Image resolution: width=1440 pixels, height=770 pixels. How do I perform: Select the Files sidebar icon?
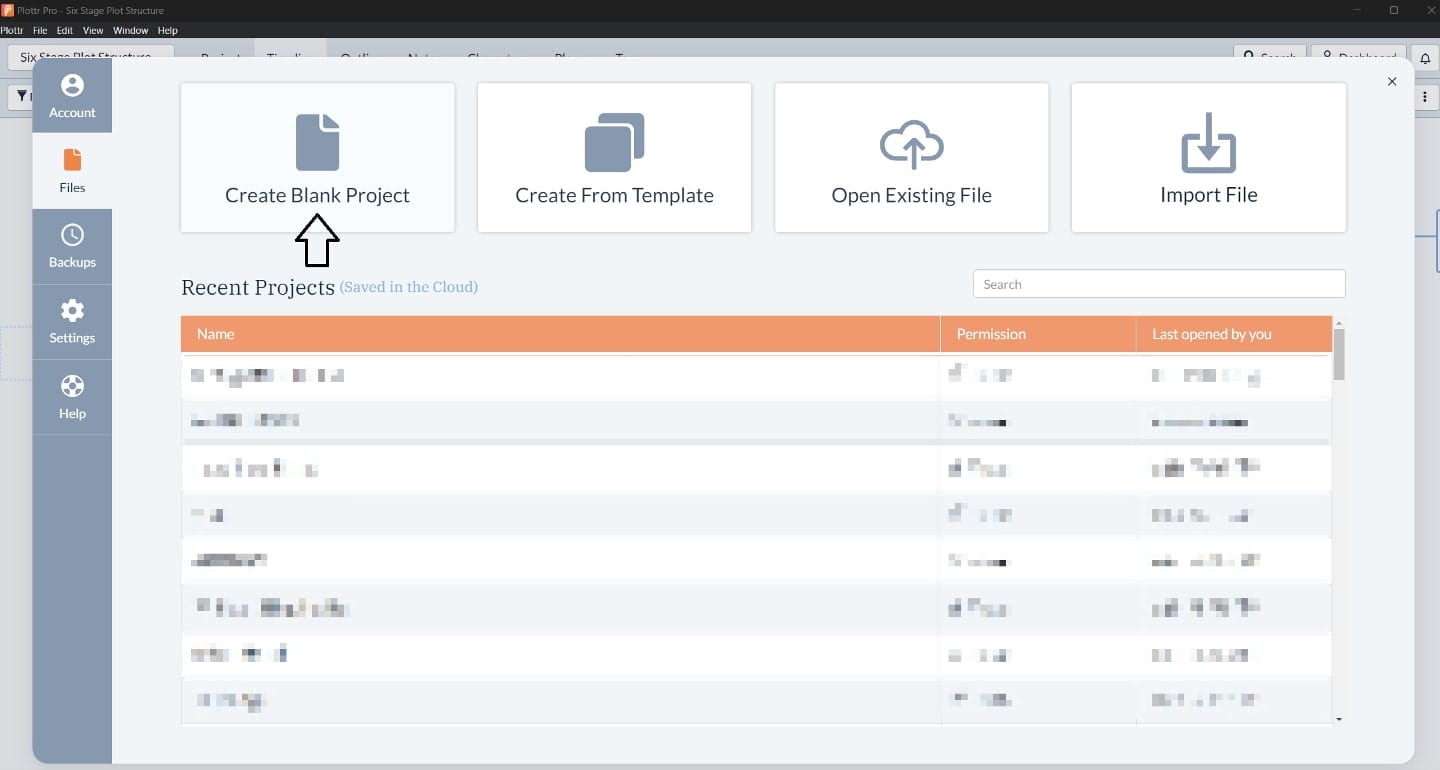point(72,160)
